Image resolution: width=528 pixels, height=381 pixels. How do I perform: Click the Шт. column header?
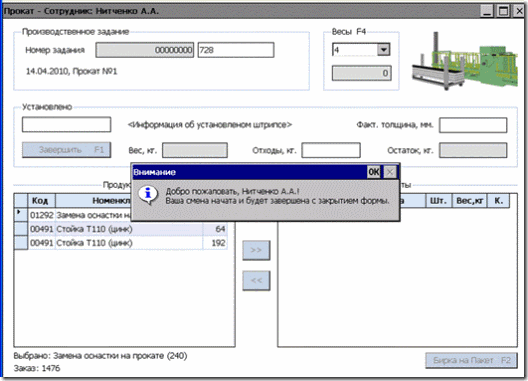point(438,201)
